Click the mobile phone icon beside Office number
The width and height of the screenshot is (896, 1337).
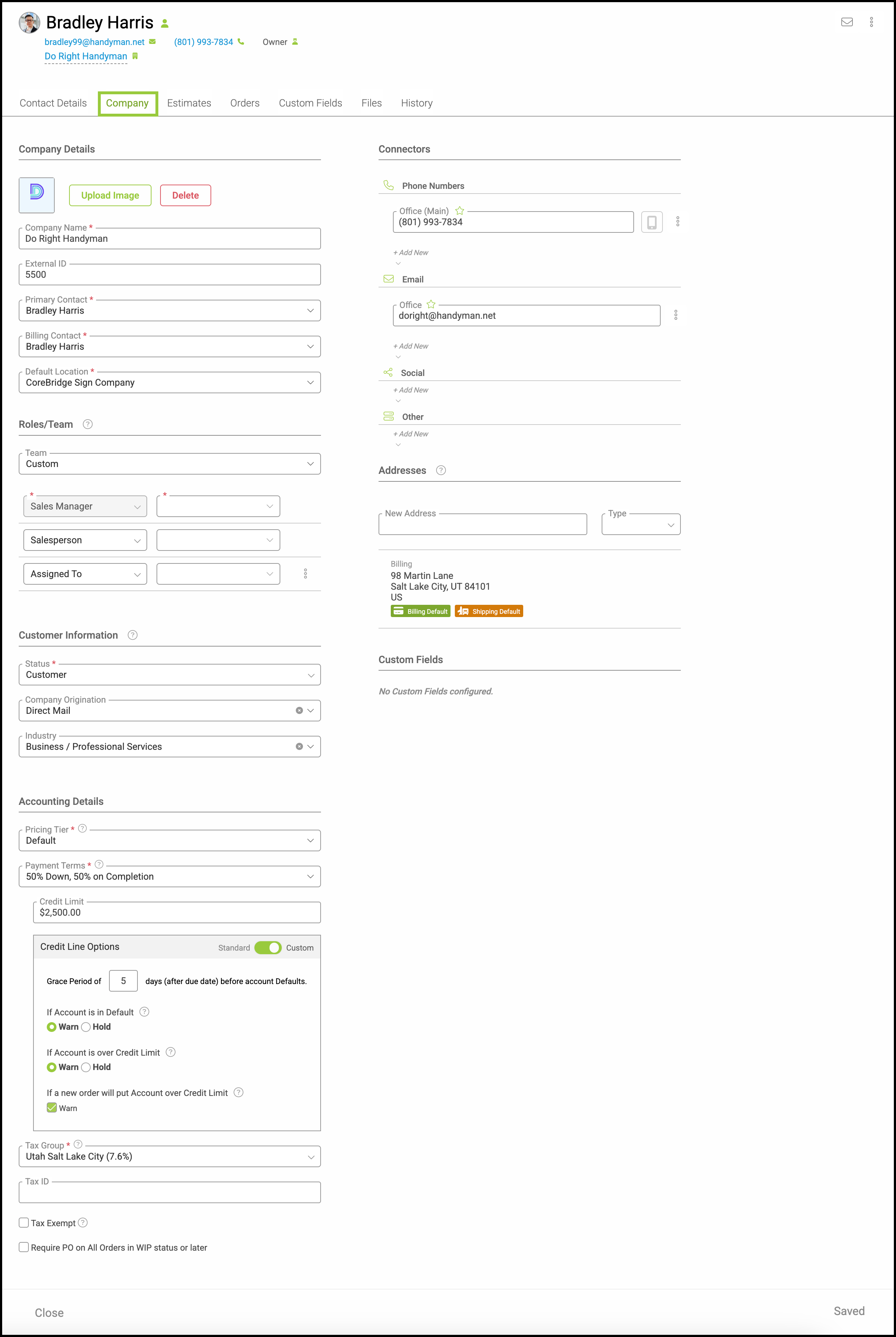(x=651, y=222)
